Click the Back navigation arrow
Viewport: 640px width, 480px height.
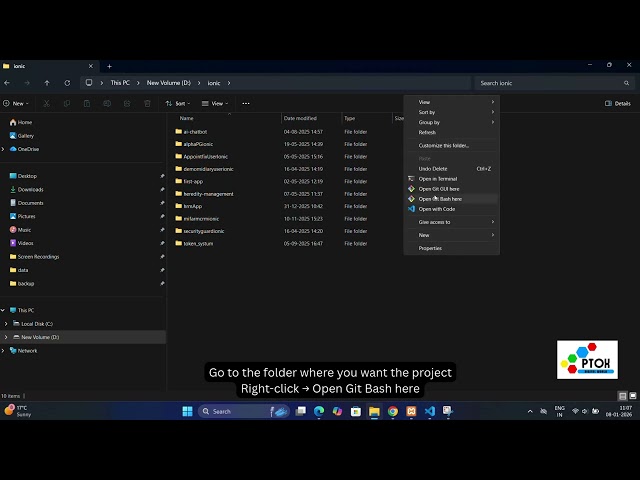[7, 83]
